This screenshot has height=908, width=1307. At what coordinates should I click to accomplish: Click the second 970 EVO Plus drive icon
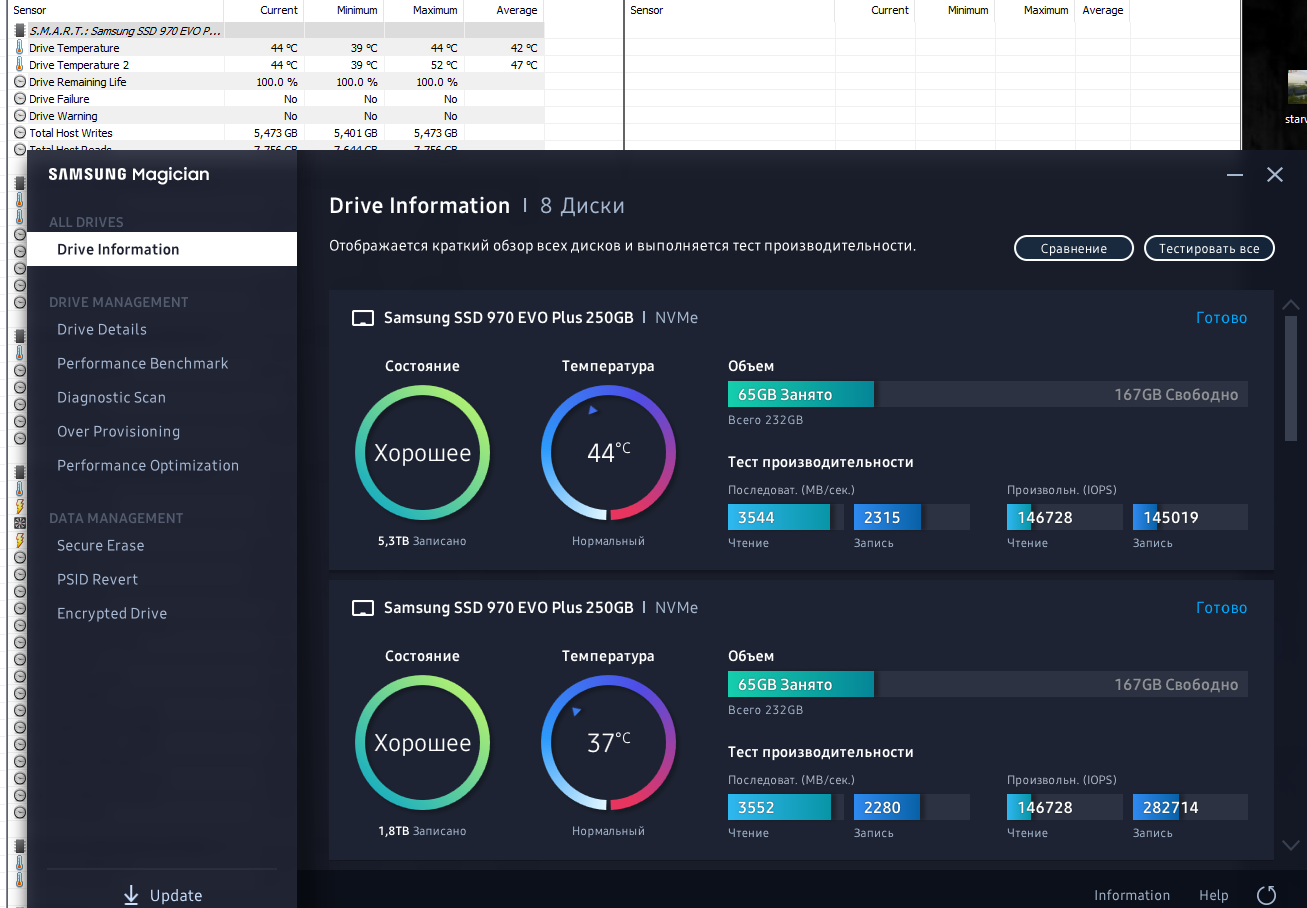tap(363, 608)
